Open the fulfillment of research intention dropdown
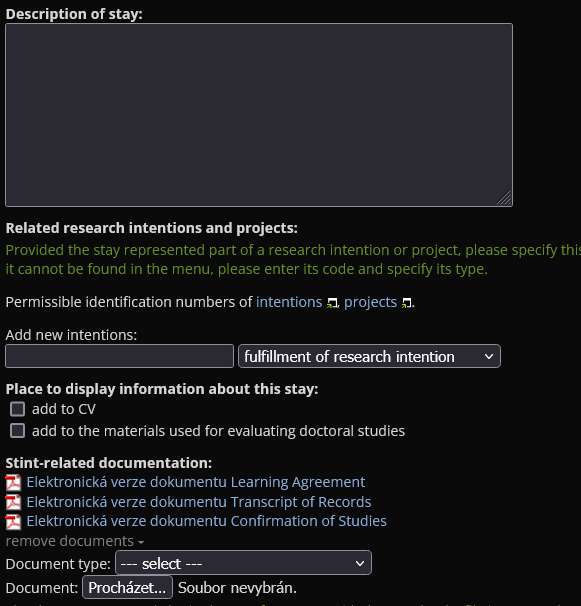This screenshot has height=606, width=581. 369,356
